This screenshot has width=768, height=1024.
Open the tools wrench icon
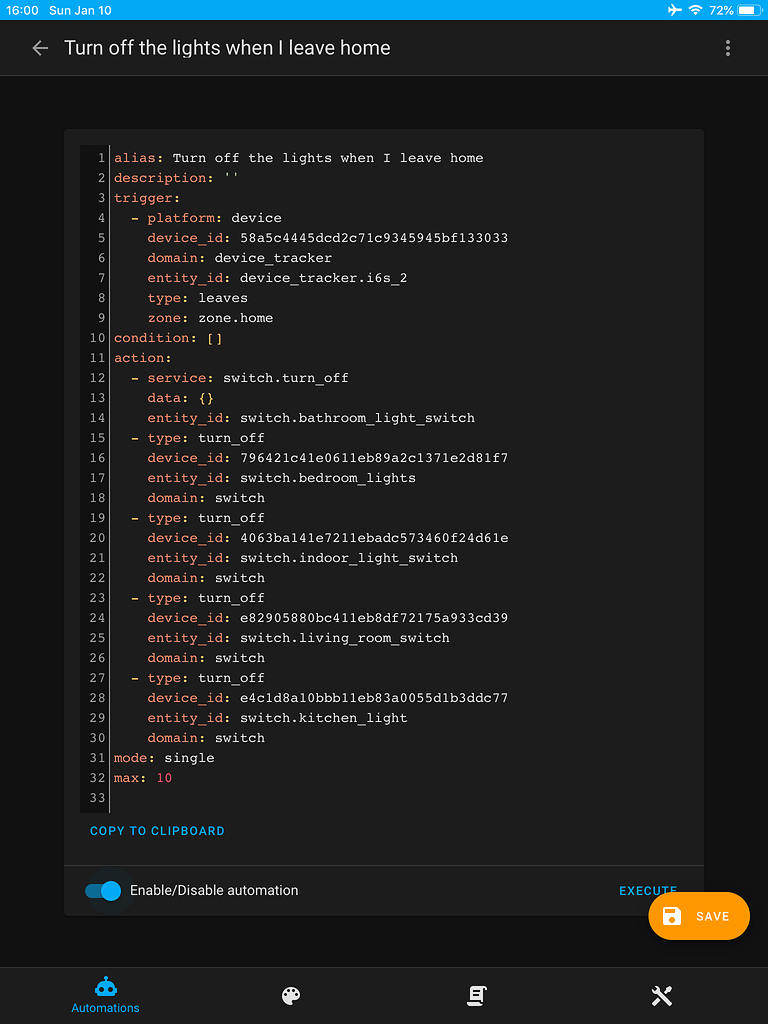(661, 995)
